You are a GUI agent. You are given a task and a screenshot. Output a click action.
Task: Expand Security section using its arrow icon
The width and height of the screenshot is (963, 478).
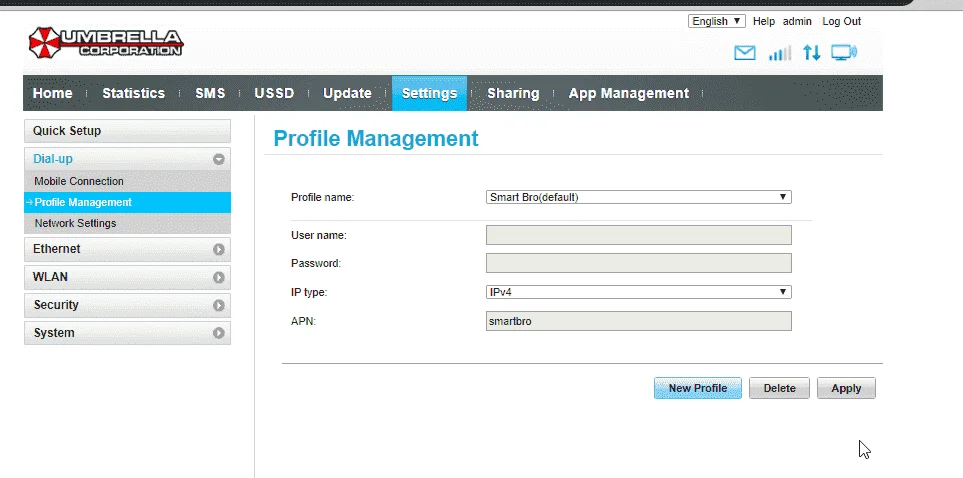tap(219, 305)
